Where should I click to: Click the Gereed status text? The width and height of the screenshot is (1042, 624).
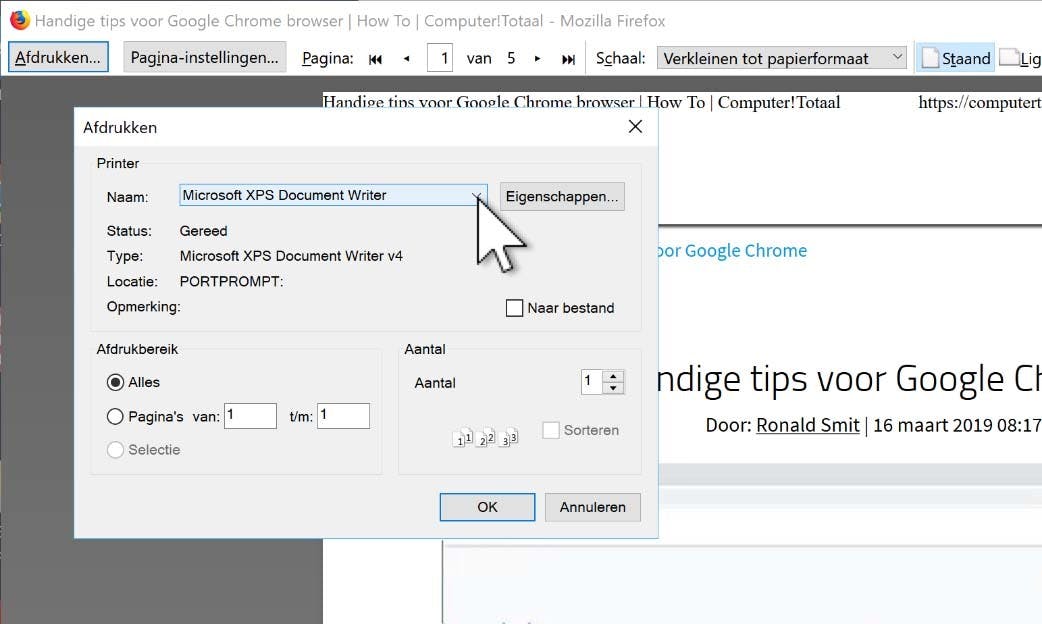click(203, 231)
